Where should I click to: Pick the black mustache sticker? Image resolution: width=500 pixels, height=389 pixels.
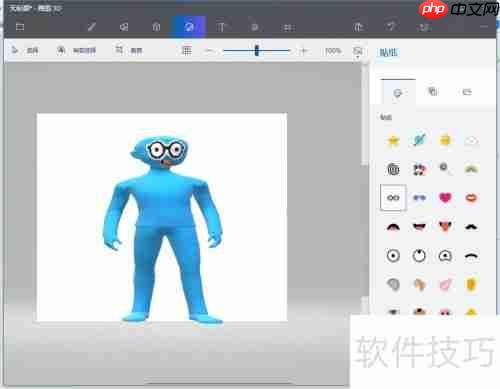click(x=471, y=227)
